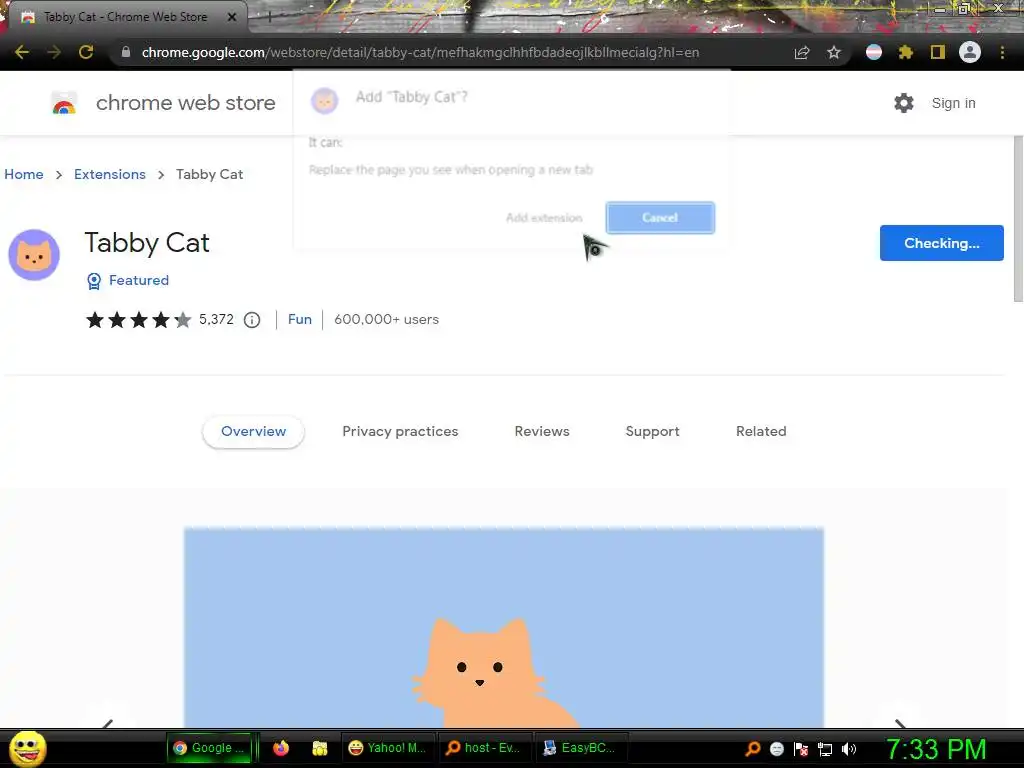
Task: Click the tray magnifier icon
Action: click(752, 748)
